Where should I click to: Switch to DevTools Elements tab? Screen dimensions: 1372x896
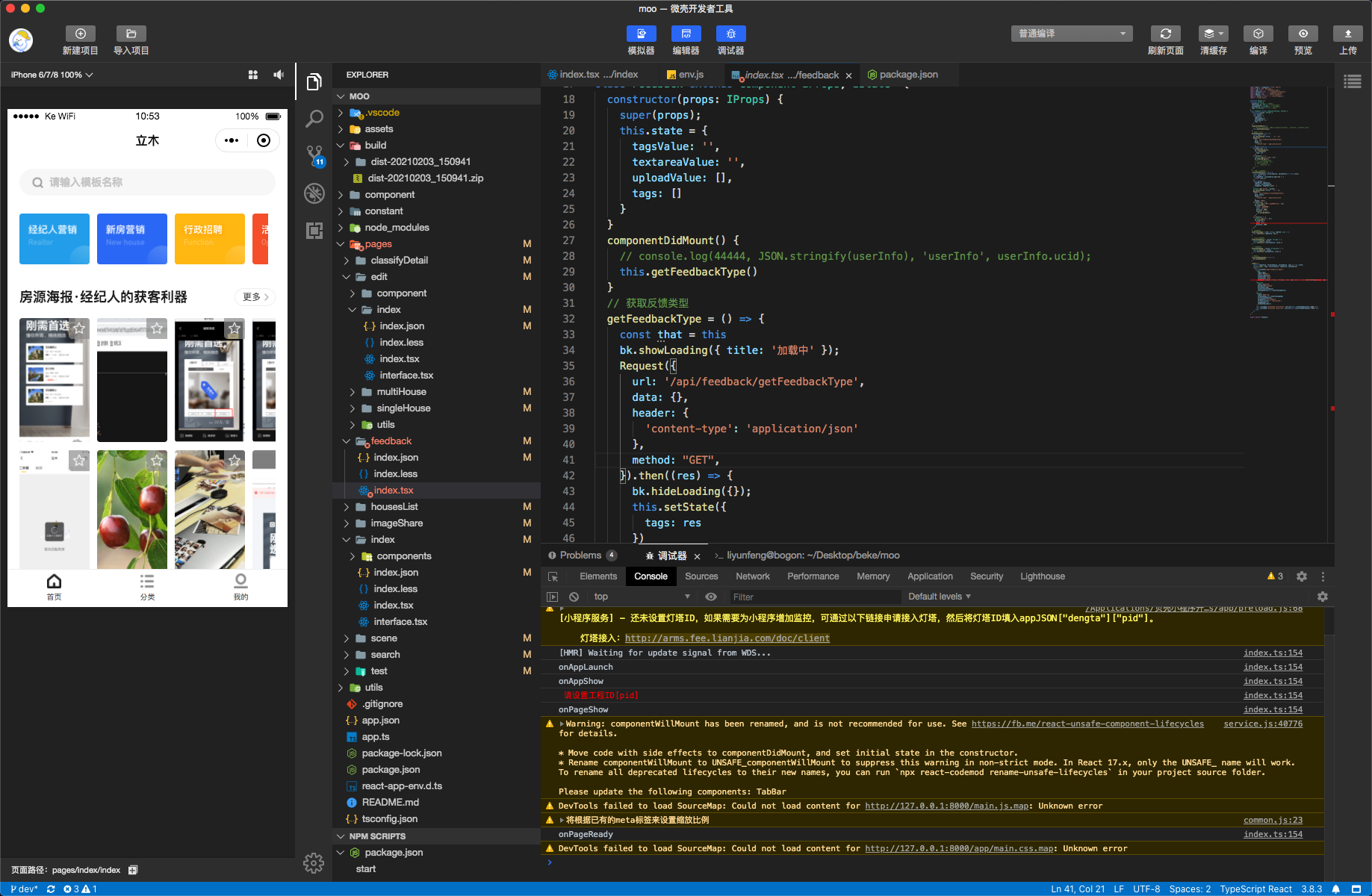point(598,576)
